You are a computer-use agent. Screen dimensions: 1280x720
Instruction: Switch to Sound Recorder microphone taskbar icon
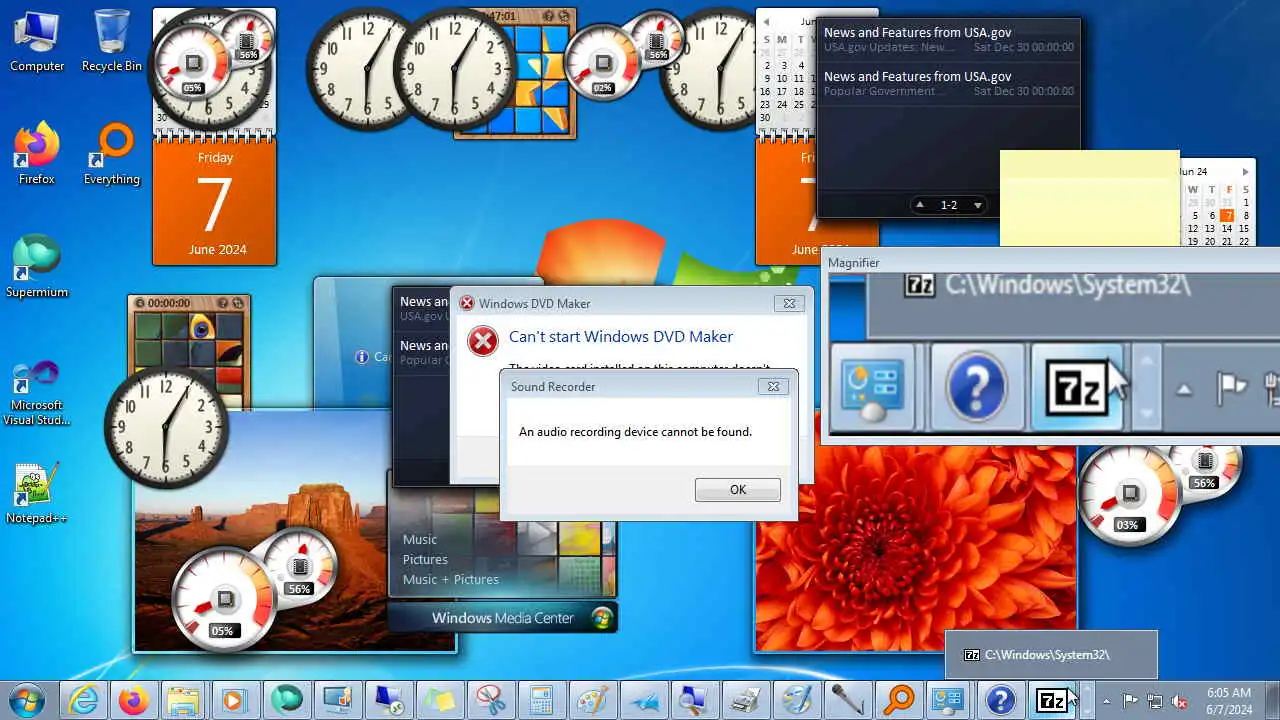tap(847, 700)
